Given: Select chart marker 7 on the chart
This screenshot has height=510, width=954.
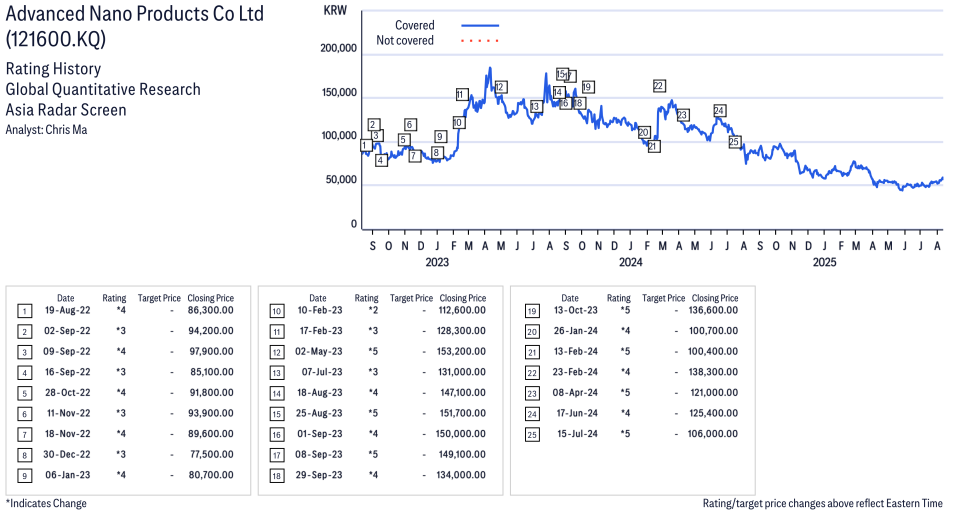Looking at the screenshot, I should (415, 156).
